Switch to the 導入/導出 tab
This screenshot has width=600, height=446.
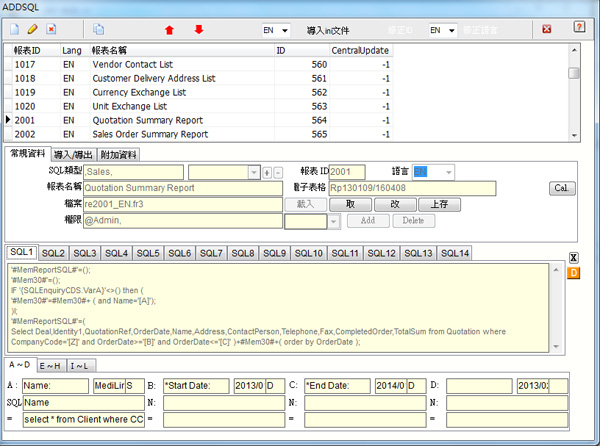(x=73, y=155)
